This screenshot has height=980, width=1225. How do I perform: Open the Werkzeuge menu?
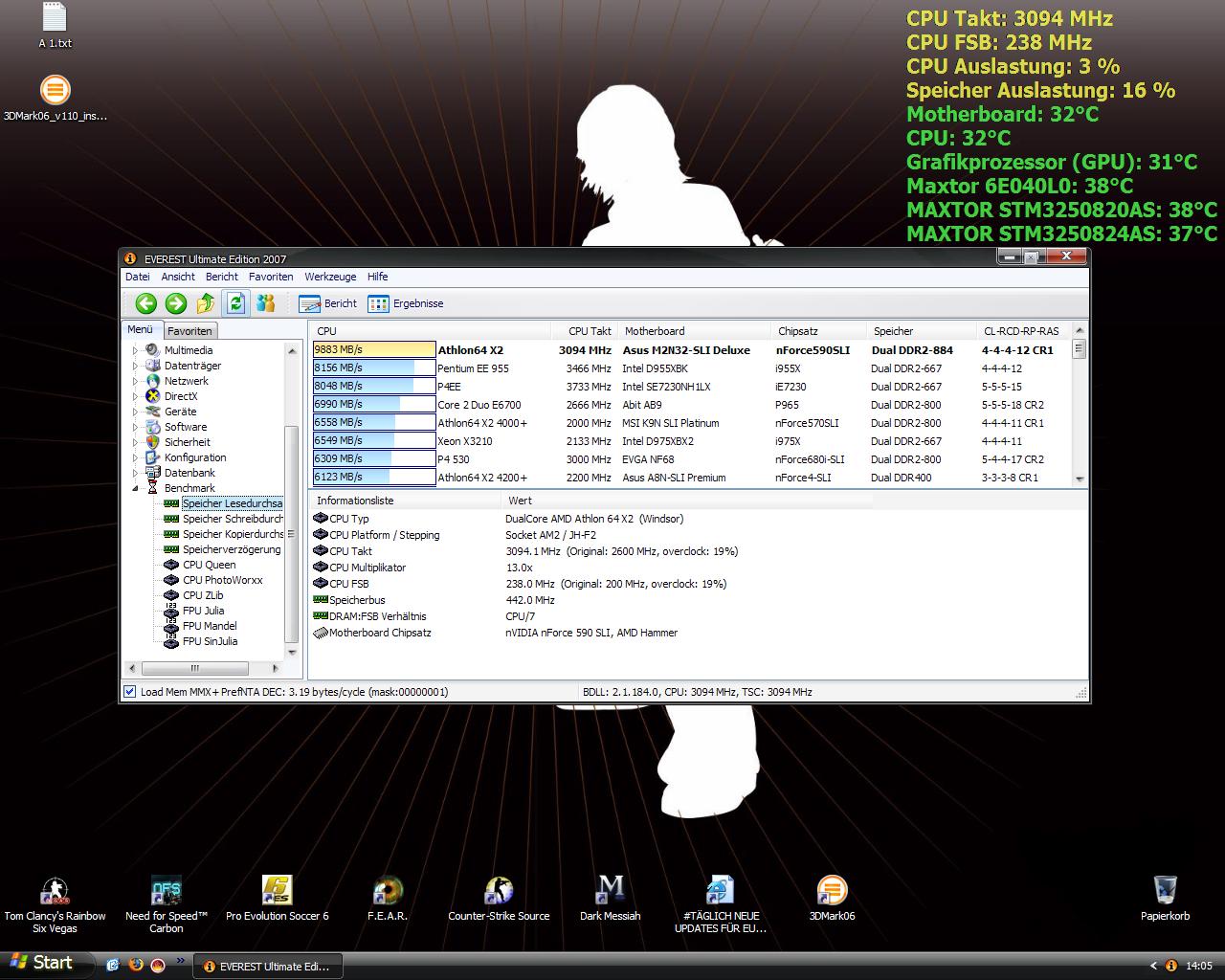[330, 277]
